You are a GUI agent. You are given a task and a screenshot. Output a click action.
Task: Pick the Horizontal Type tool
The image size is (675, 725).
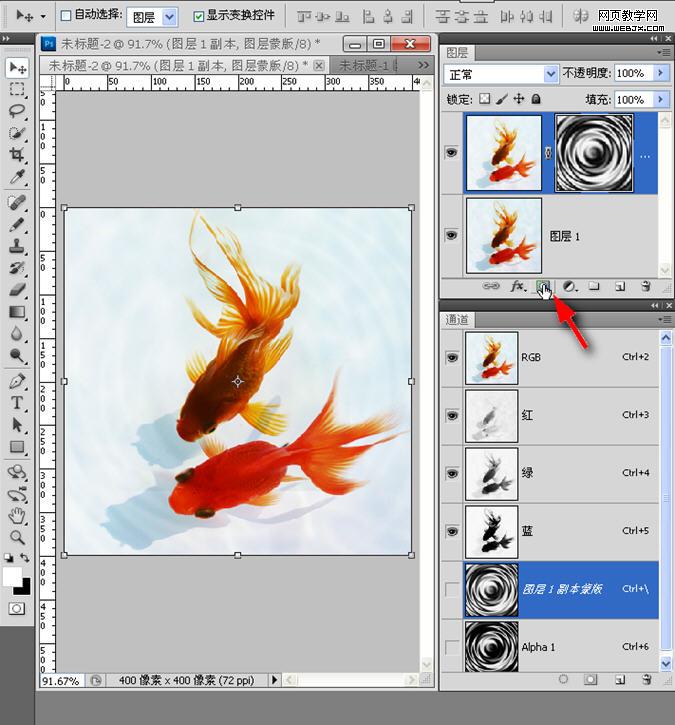pos(17,403)
